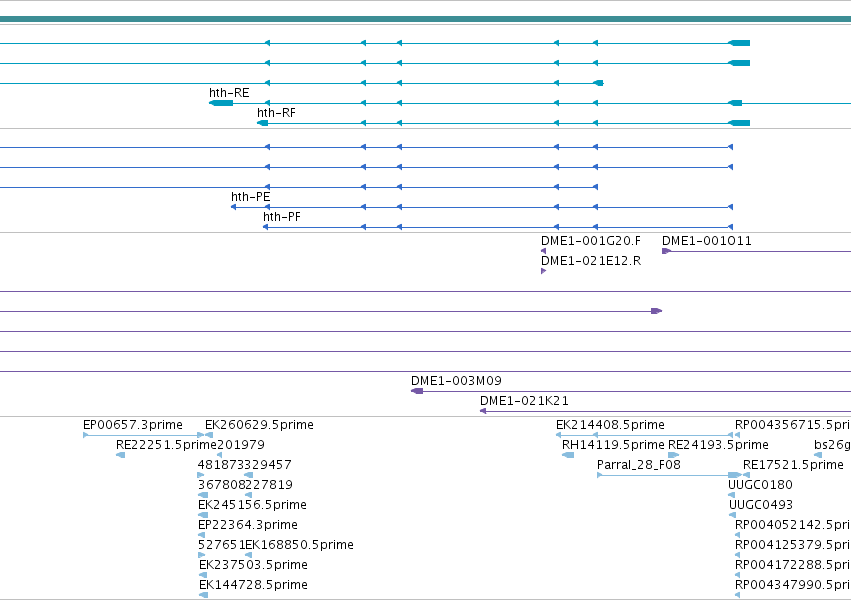851x600 pixels.
Task: Select the hth-RF transcript label
Action: (x=276, y=113)
